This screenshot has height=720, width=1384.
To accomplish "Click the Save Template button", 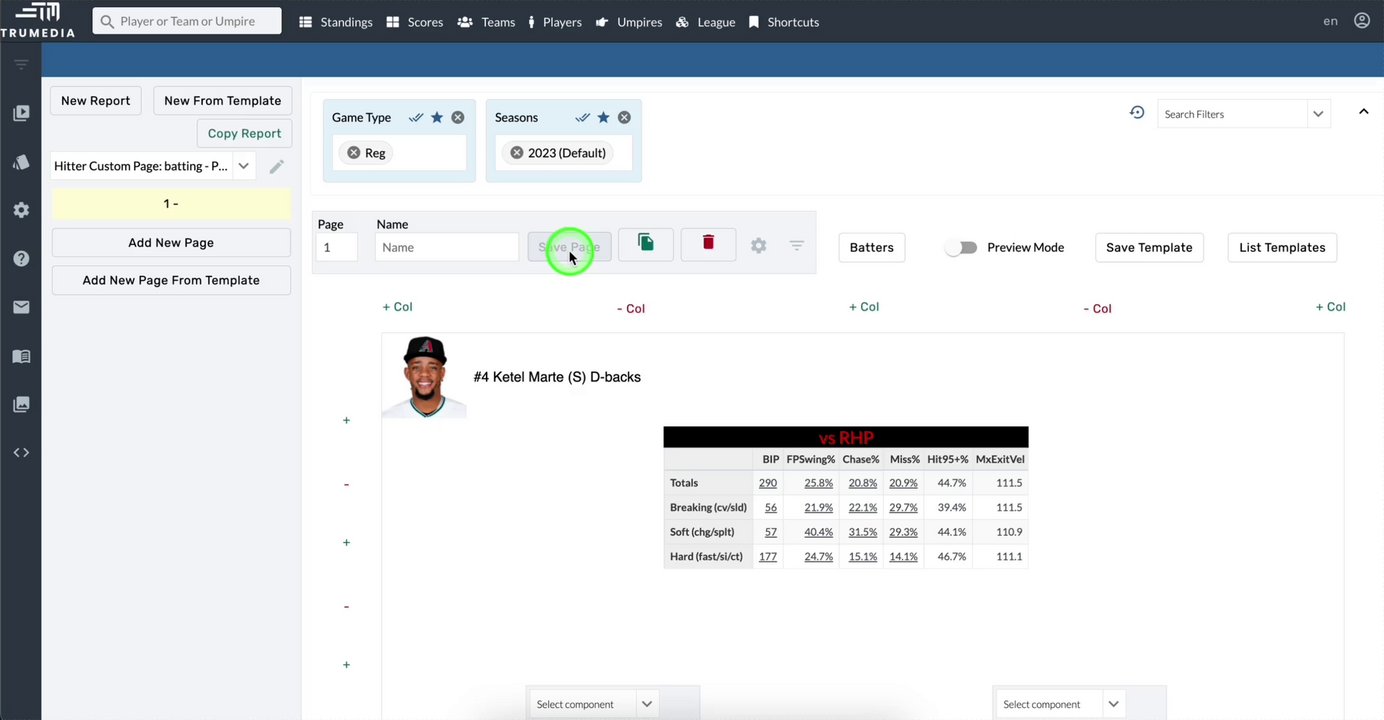I will [x=1149, y=247].
